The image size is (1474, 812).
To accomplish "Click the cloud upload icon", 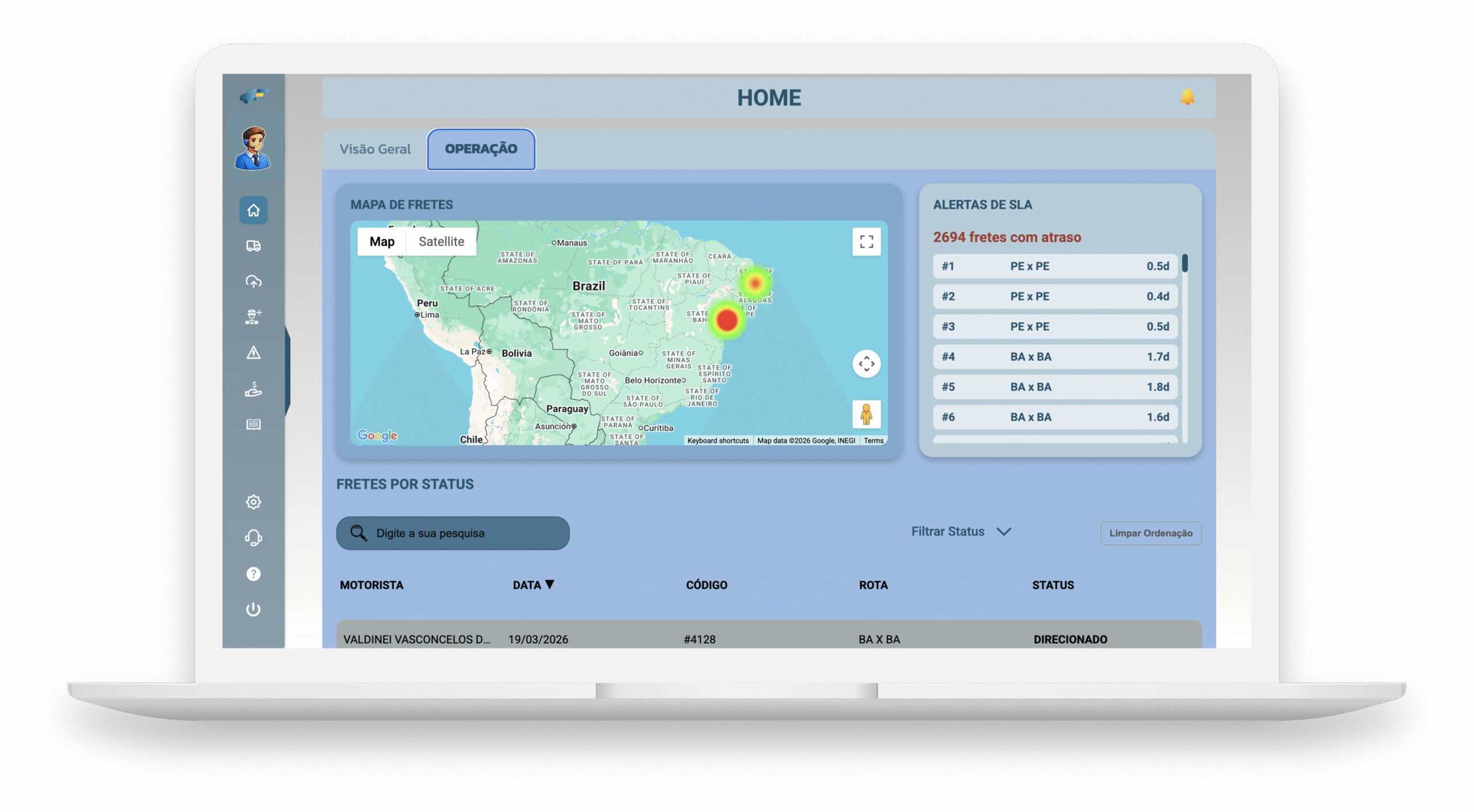I will tap(253, 281).
